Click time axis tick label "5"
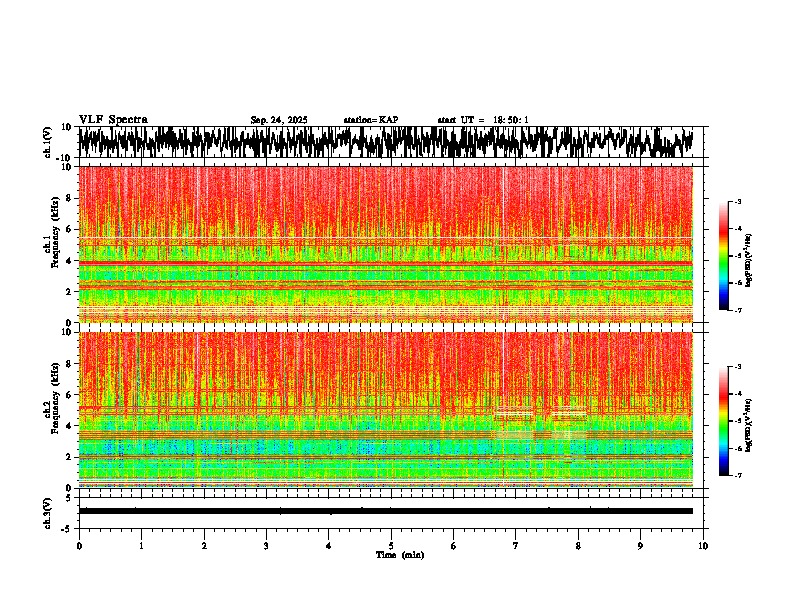Image resolution: width=792 pixels, height=612 pixels. pos(391,546)
